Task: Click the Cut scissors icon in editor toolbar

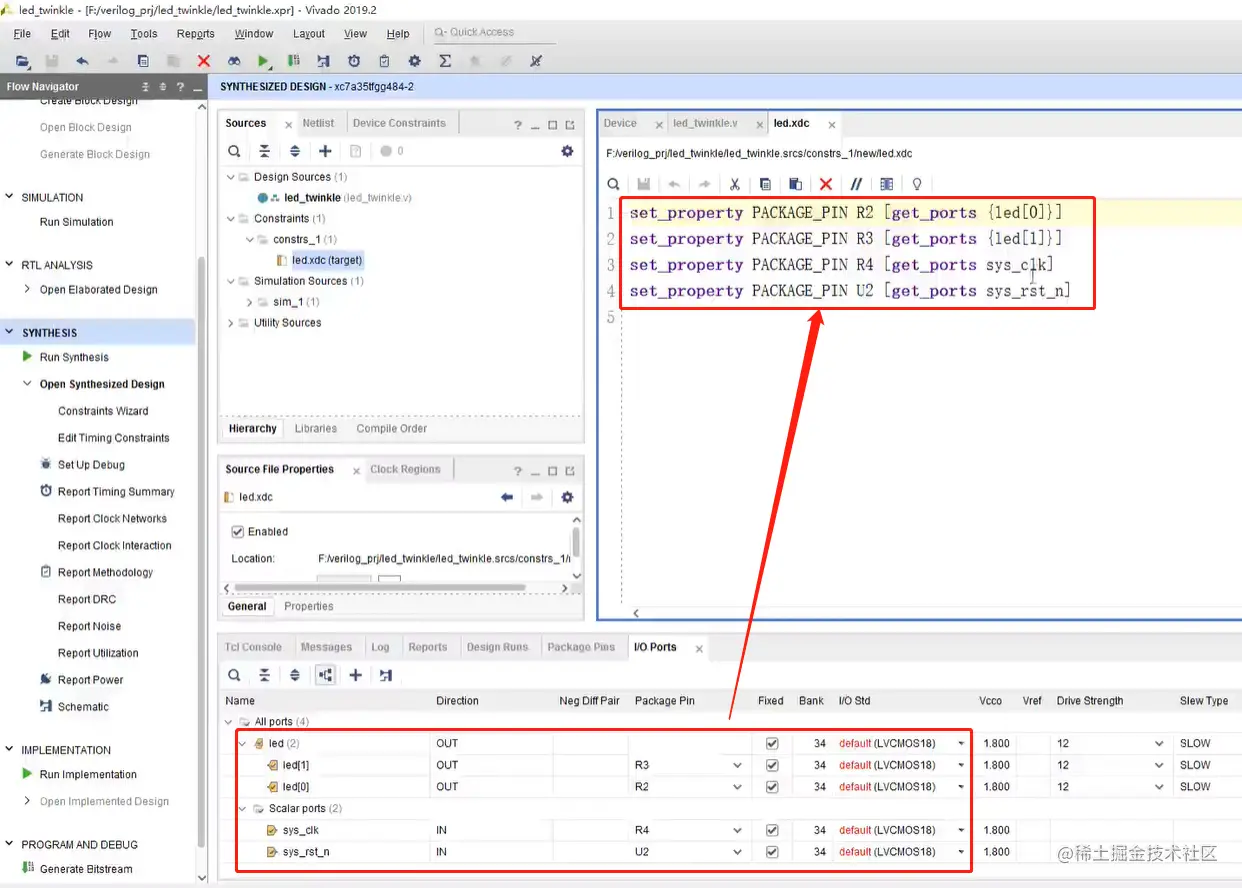Action: point(734,184)
